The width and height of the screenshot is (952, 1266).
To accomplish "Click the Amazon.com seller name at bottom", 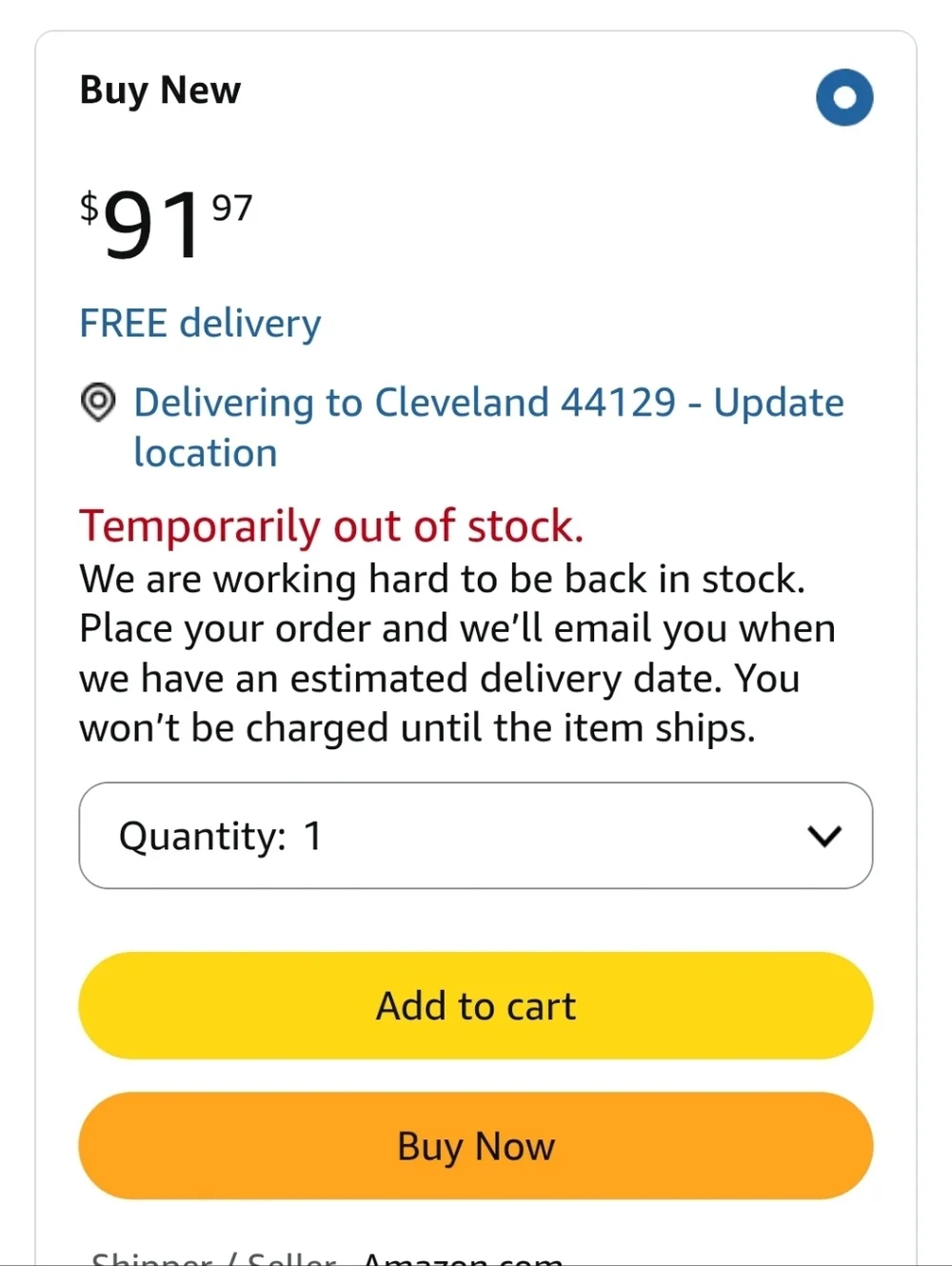I will 463,1256.
